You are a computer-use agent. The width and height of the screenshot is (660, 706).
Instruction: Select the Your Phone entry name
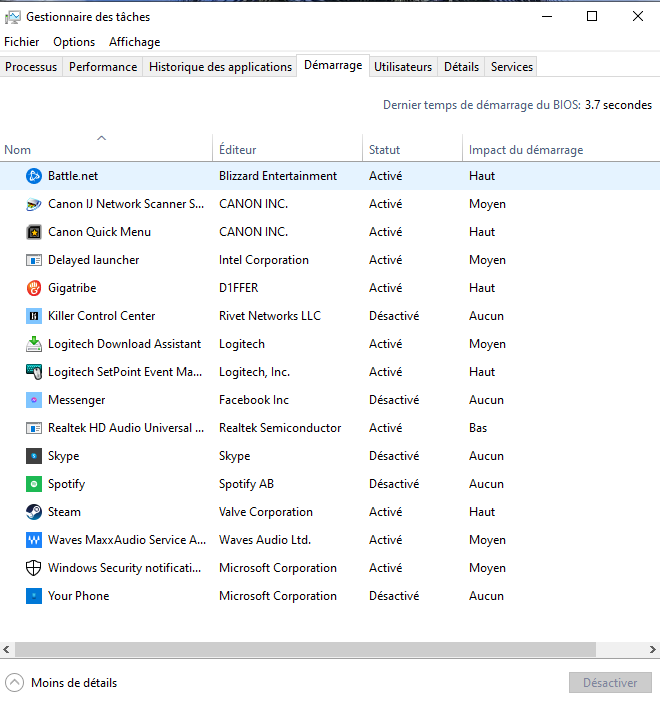point(78,596)
